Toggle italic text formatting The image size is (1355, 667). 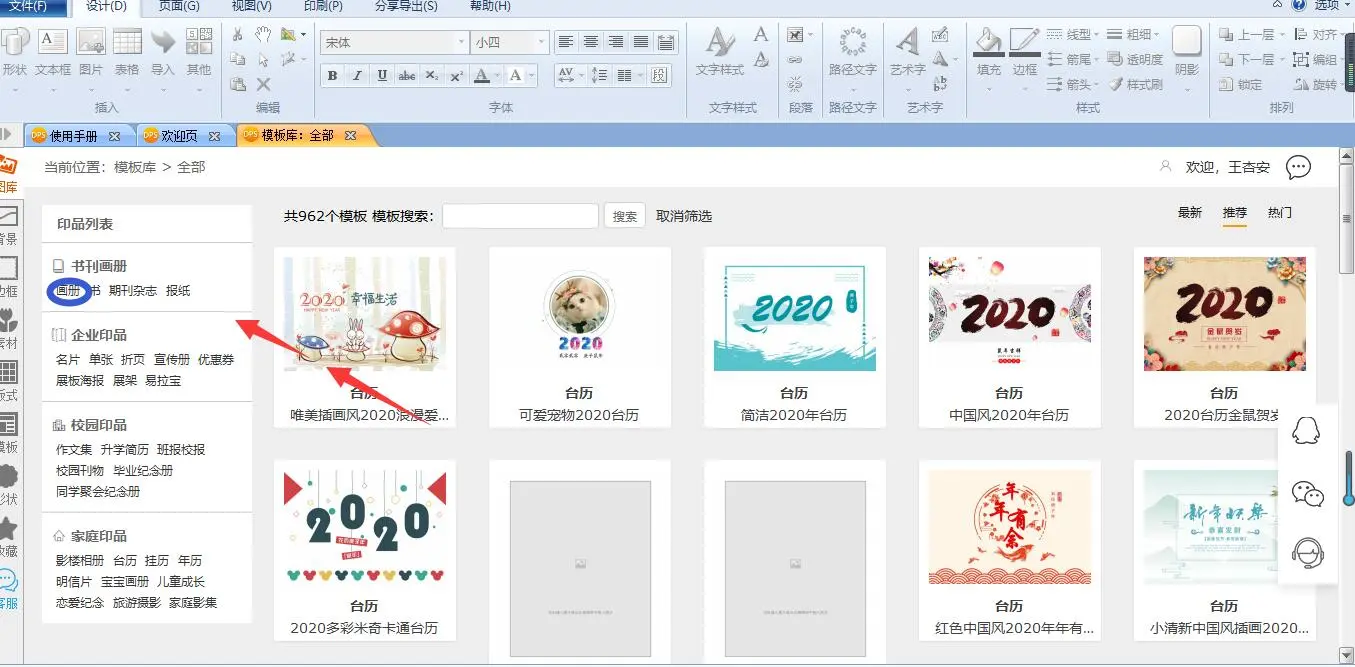[x=357, y=76]
